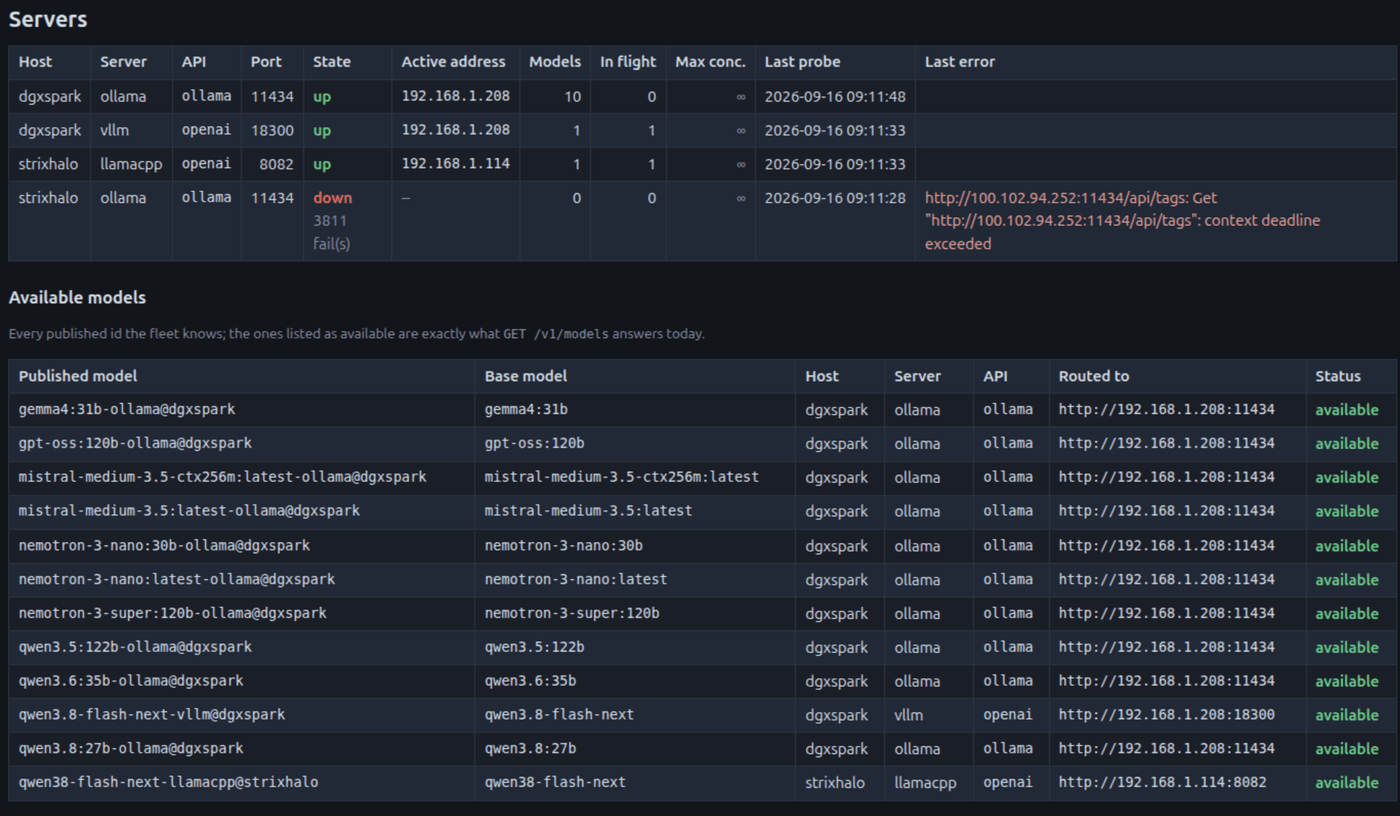This screenshot has height=816, width=1400.
Task: Click port 8082 in the Servers table
Action: (276, 164)
